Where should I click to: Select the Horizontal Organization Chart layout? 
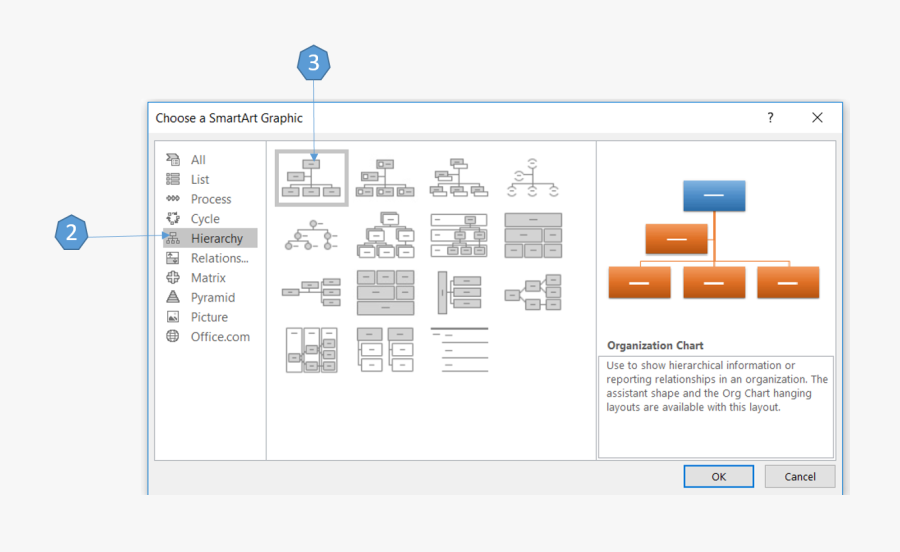(x=312, y=292)
